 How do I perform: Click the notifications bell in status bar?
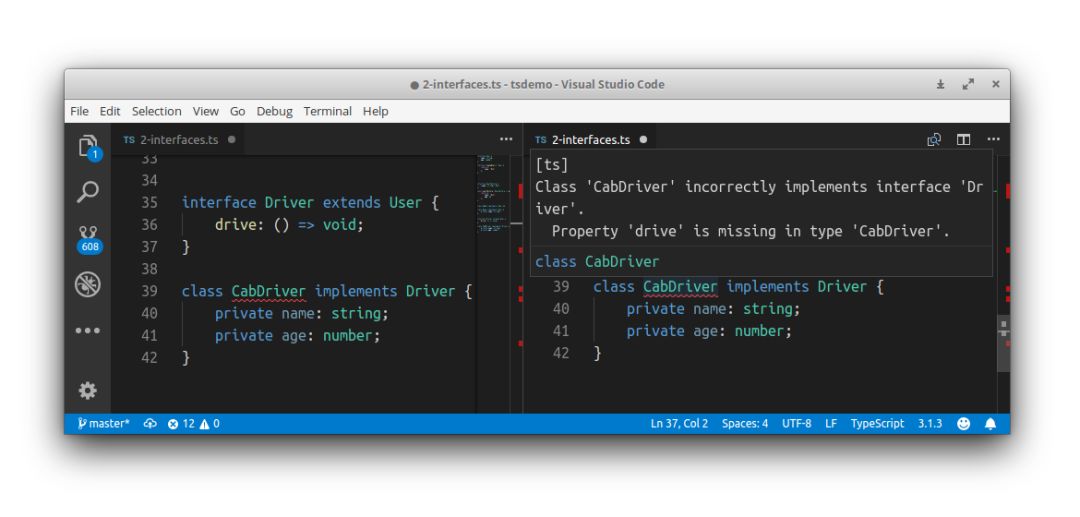click(990, 424)
